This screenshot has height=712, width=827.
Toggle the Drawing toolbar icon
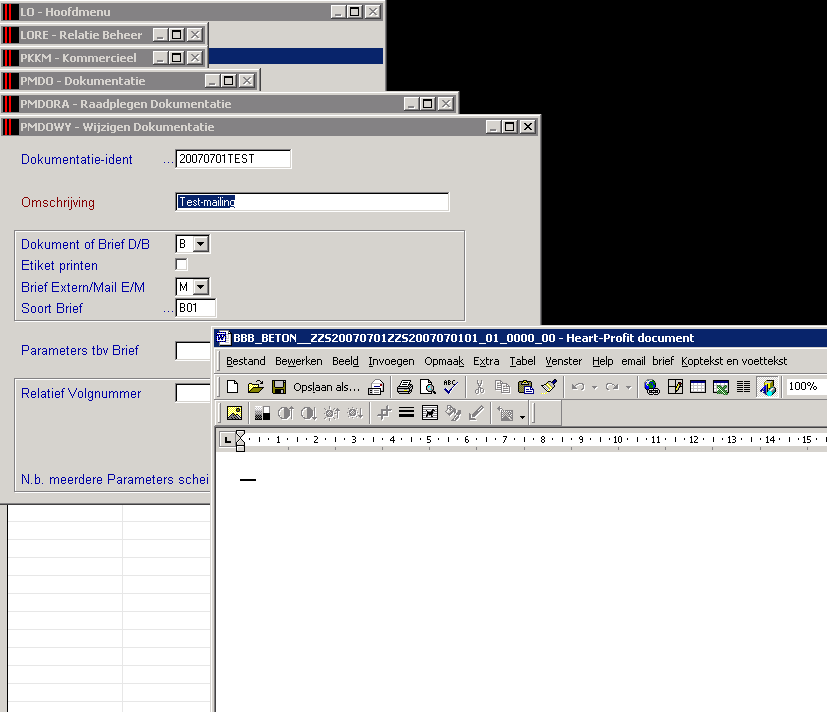(x=767, y=387)
